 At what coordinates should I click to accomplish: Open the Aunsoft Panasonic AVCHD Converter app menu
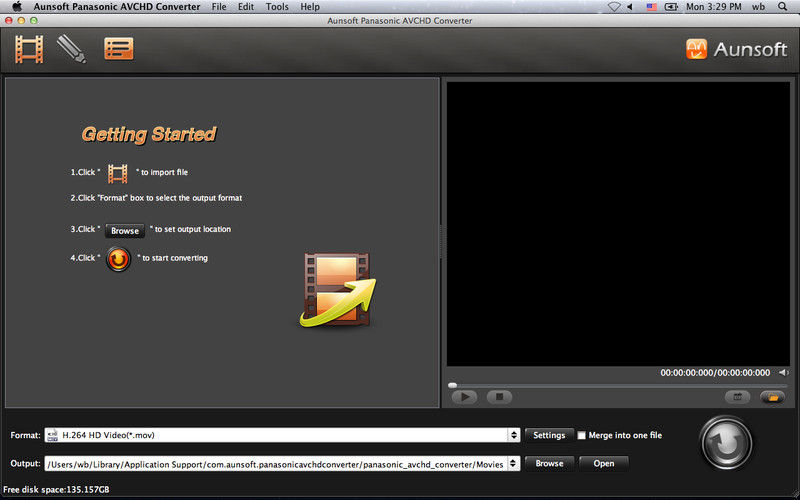click(117, 7)
